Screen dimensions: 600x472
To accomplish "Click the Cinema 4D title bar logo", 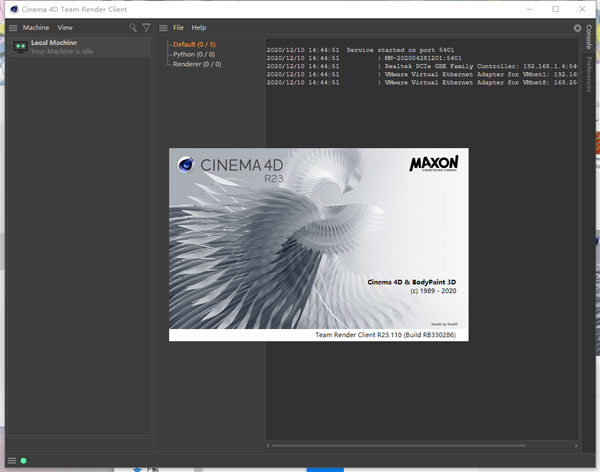I will click(x=12, y=8).
